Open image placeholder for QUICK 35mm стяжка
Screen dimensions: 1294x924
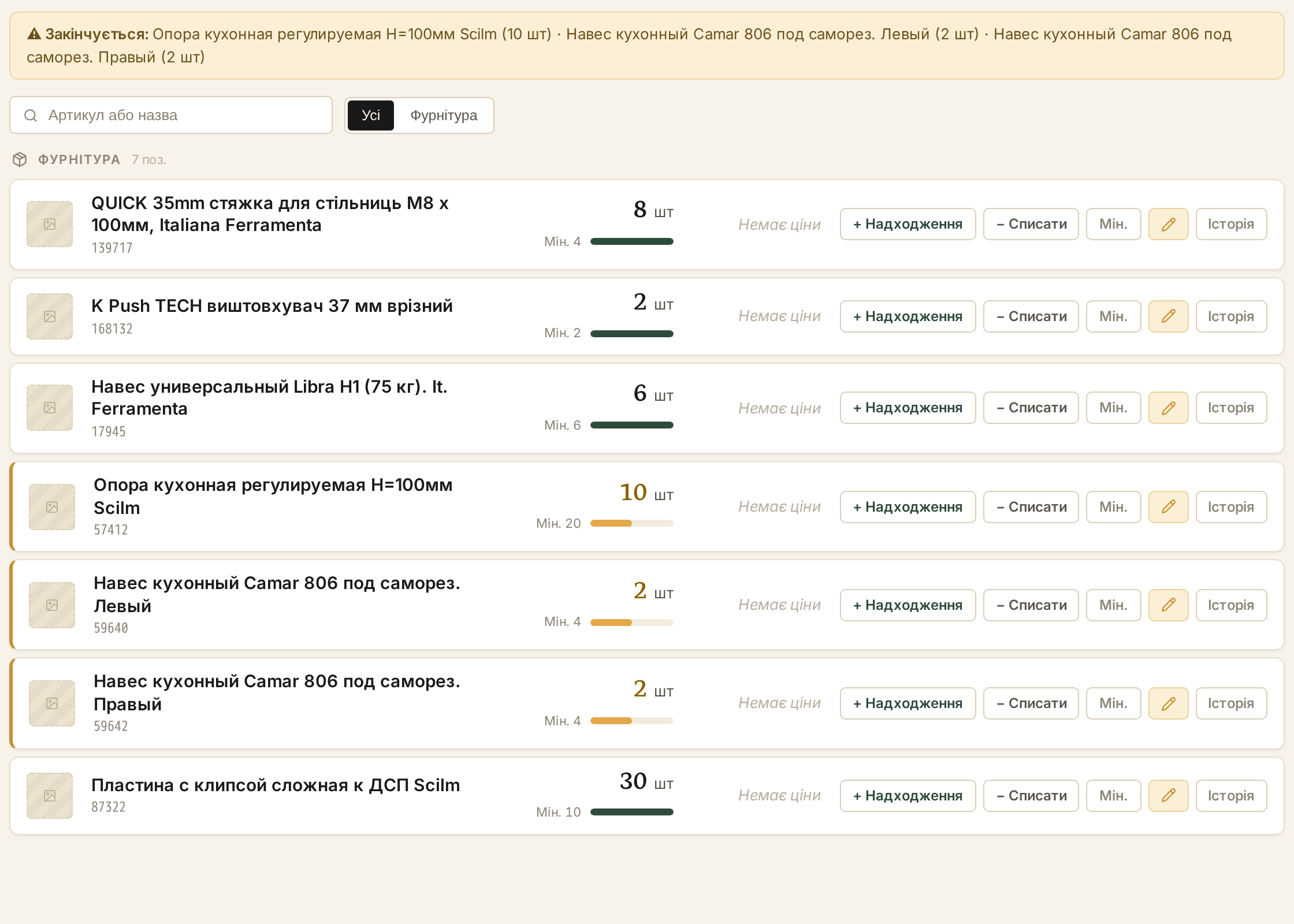pos(50,224)
